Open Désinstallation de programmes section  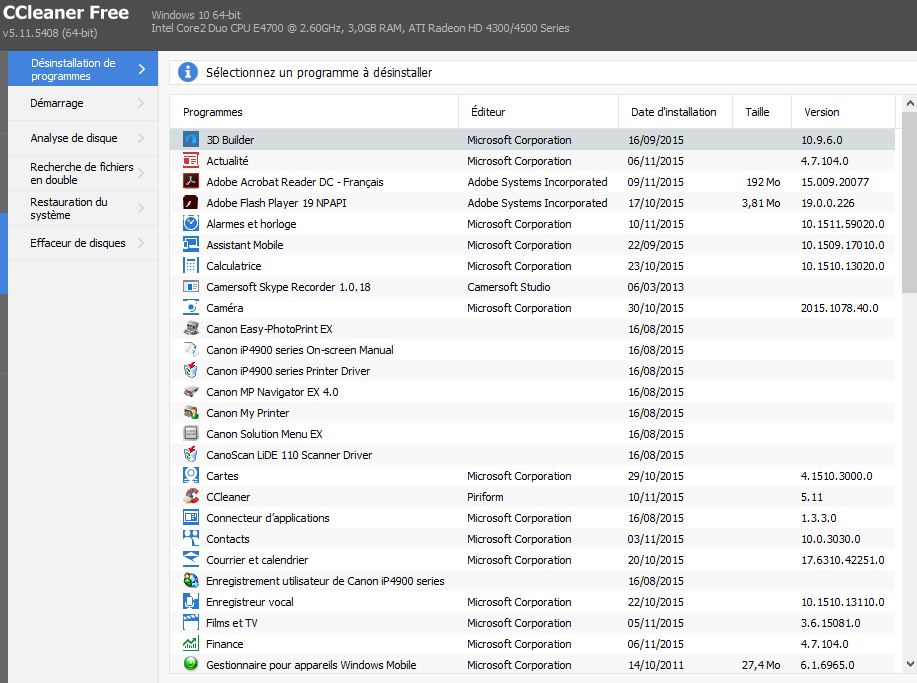tap(83, 69)
